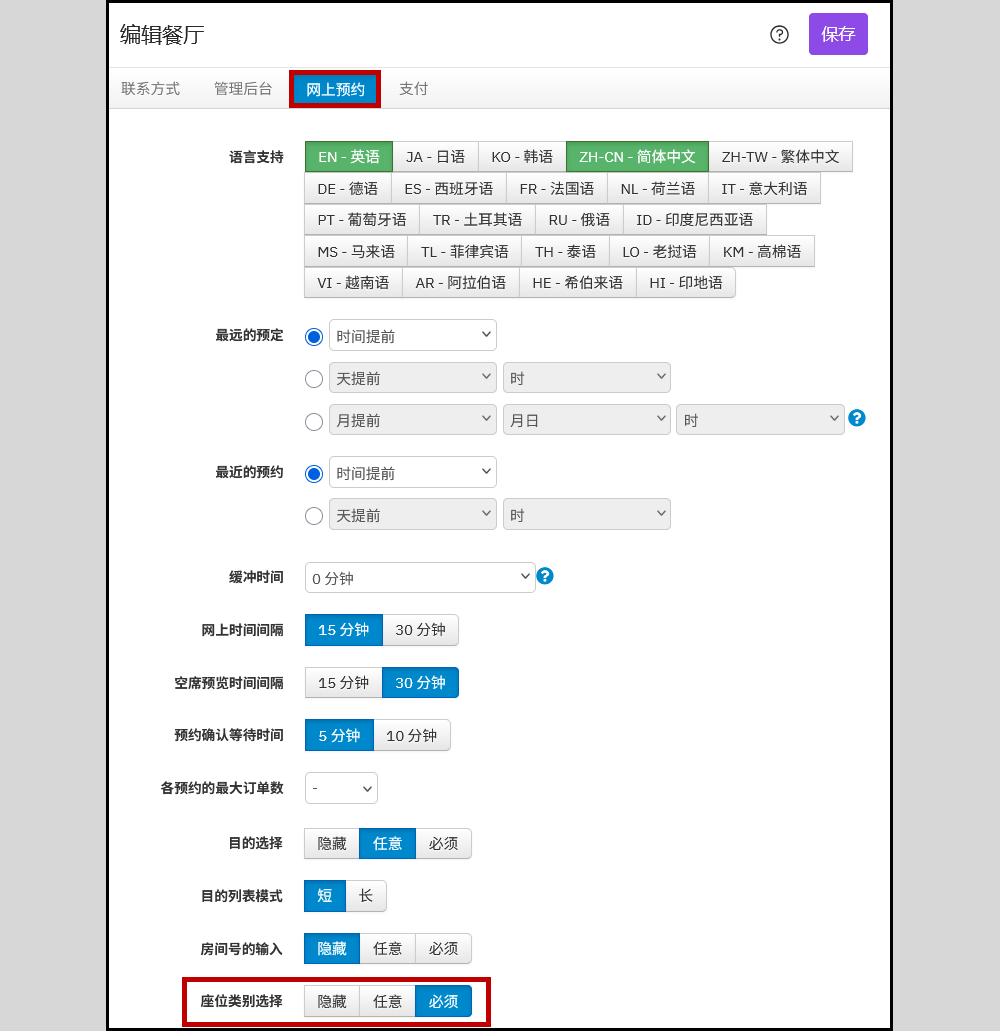Set 网上时间间隔 to 15 分钟

coord(344,630)
